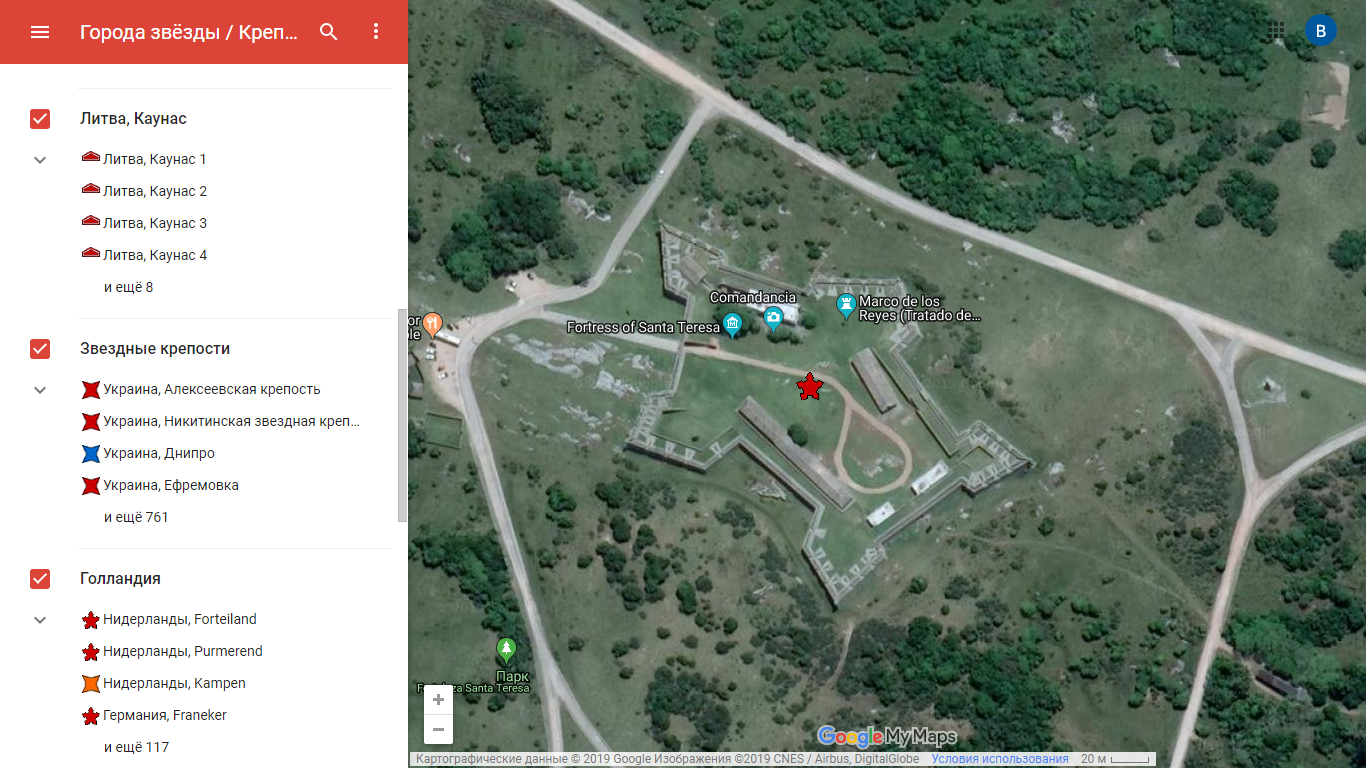This screenshot has width=1366, height=768.
Task: Collapse the Литва, Каунас layer list
Action: [x=40, y=160]
